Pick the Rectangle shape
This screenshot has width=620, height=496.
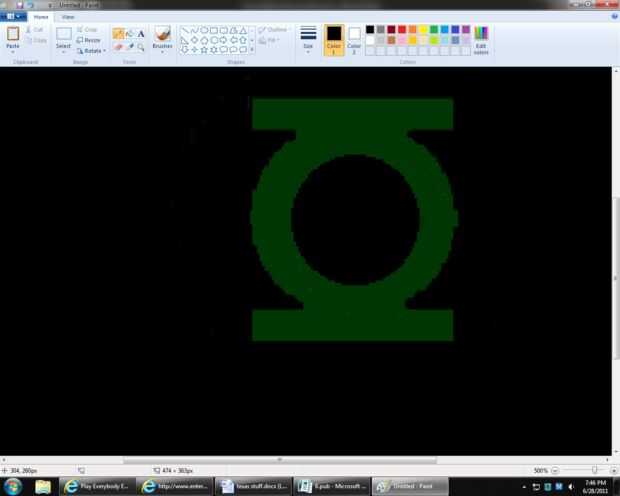coord(214,30)
